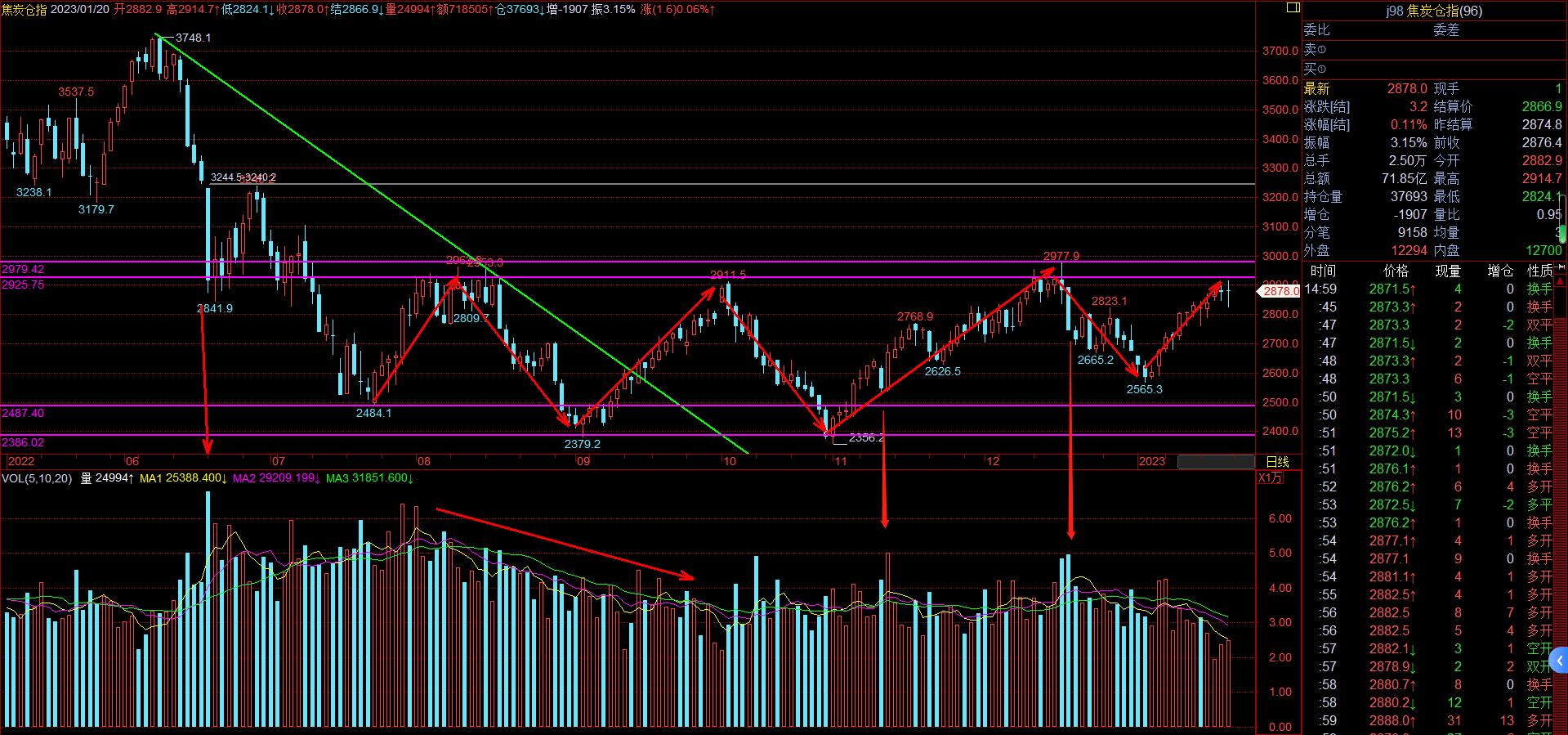Image resolution: width=1568 pixels, height=735 pixels.
Task: Open the j98 焦炭仓指 contract title selector
Action: tap(1434, 11)
